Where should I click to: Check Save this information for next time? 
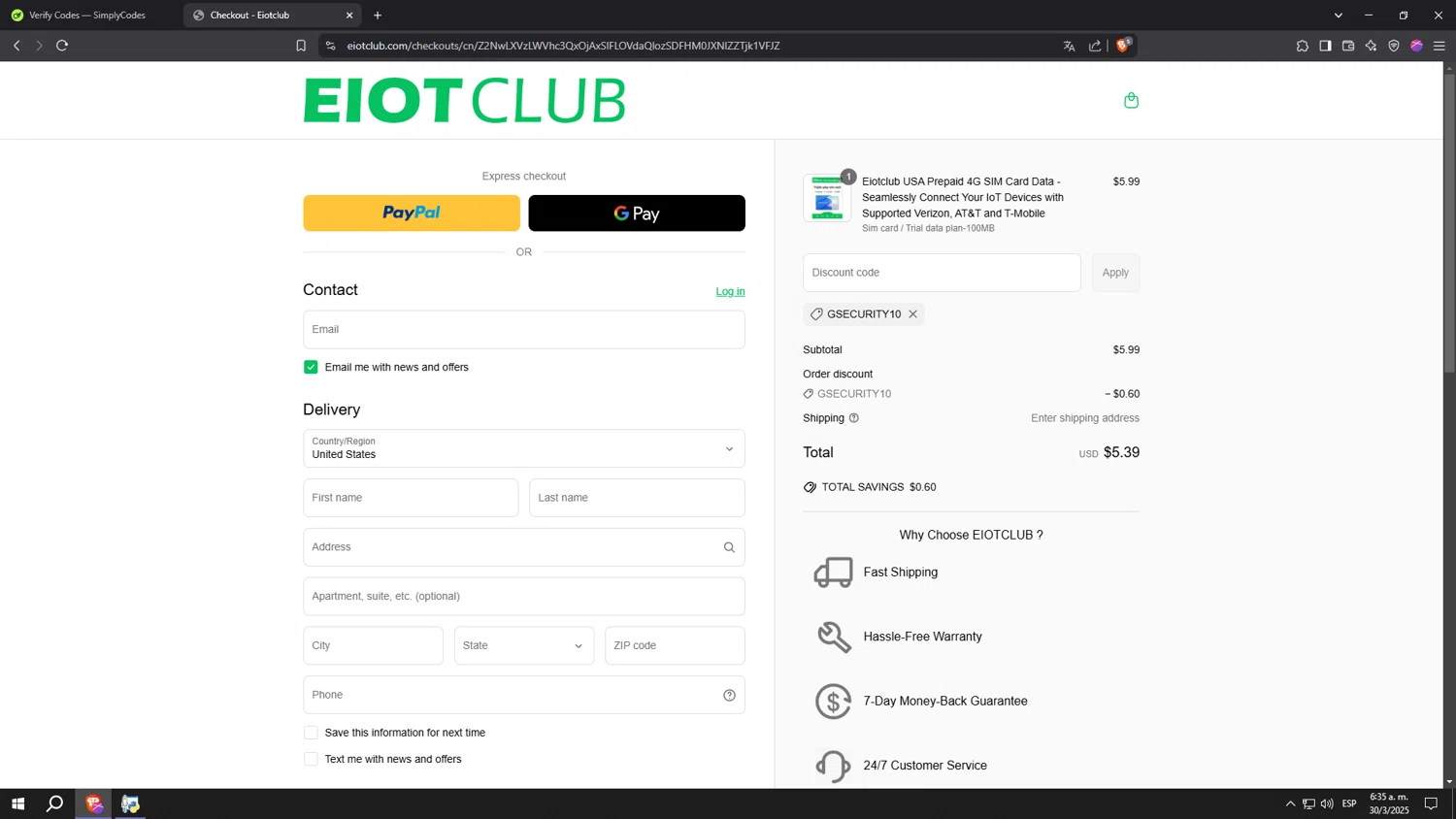[311, 733]
